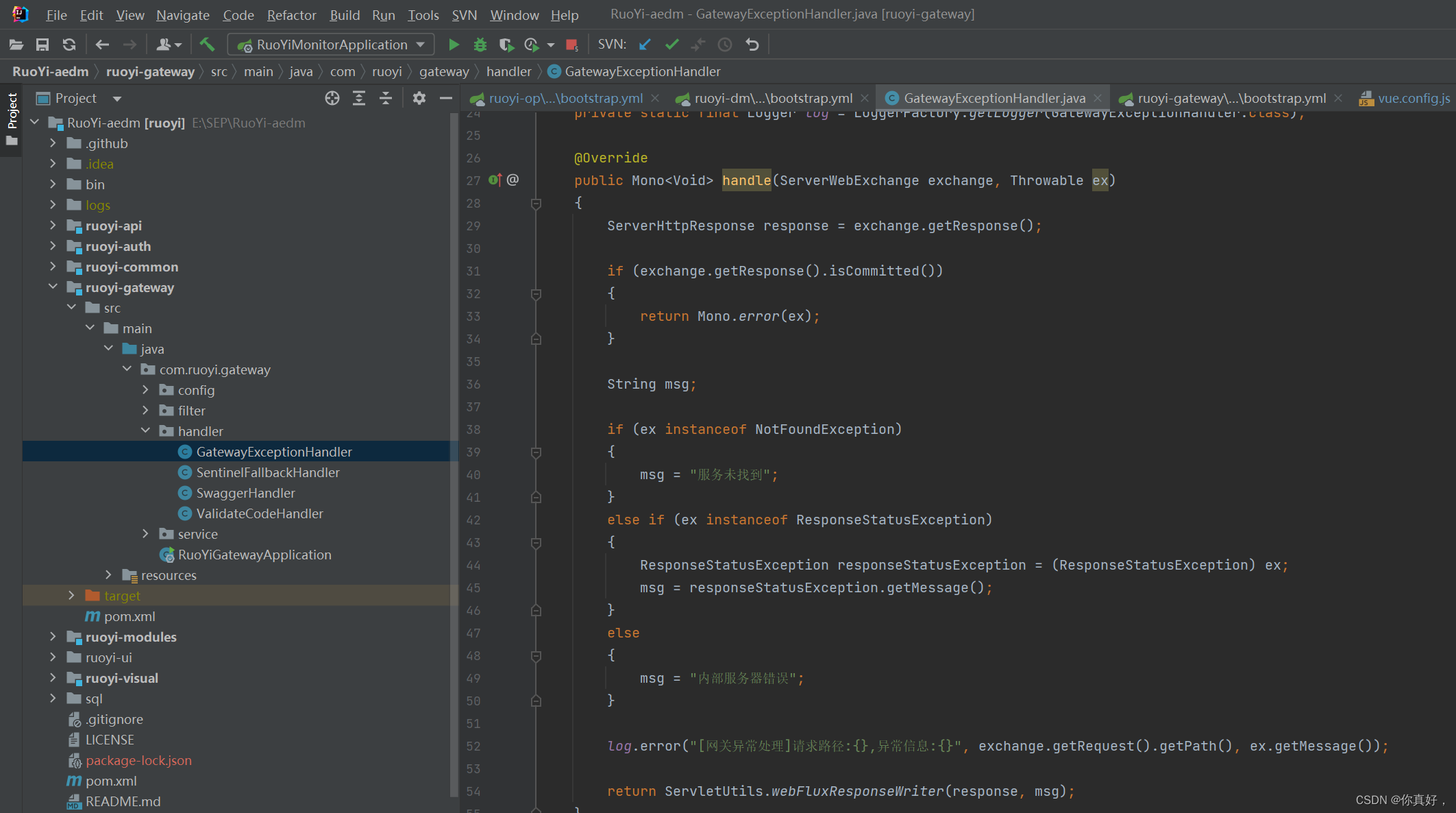Click SVN Update Project arrow icon
Viewport: 1456px width, 813px height.
click(645, 45)
